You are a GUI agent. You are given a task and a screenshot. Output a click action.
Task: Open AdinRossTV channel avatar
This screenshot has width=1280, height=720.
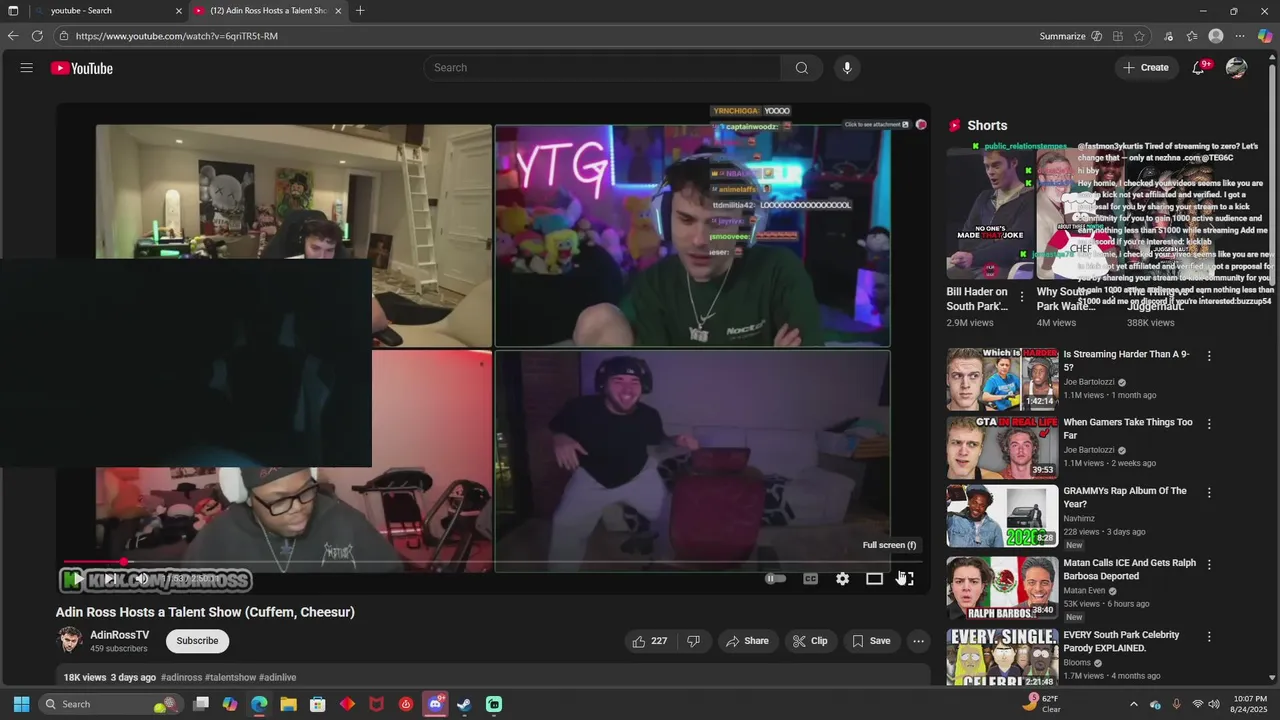tap(70, 640)
